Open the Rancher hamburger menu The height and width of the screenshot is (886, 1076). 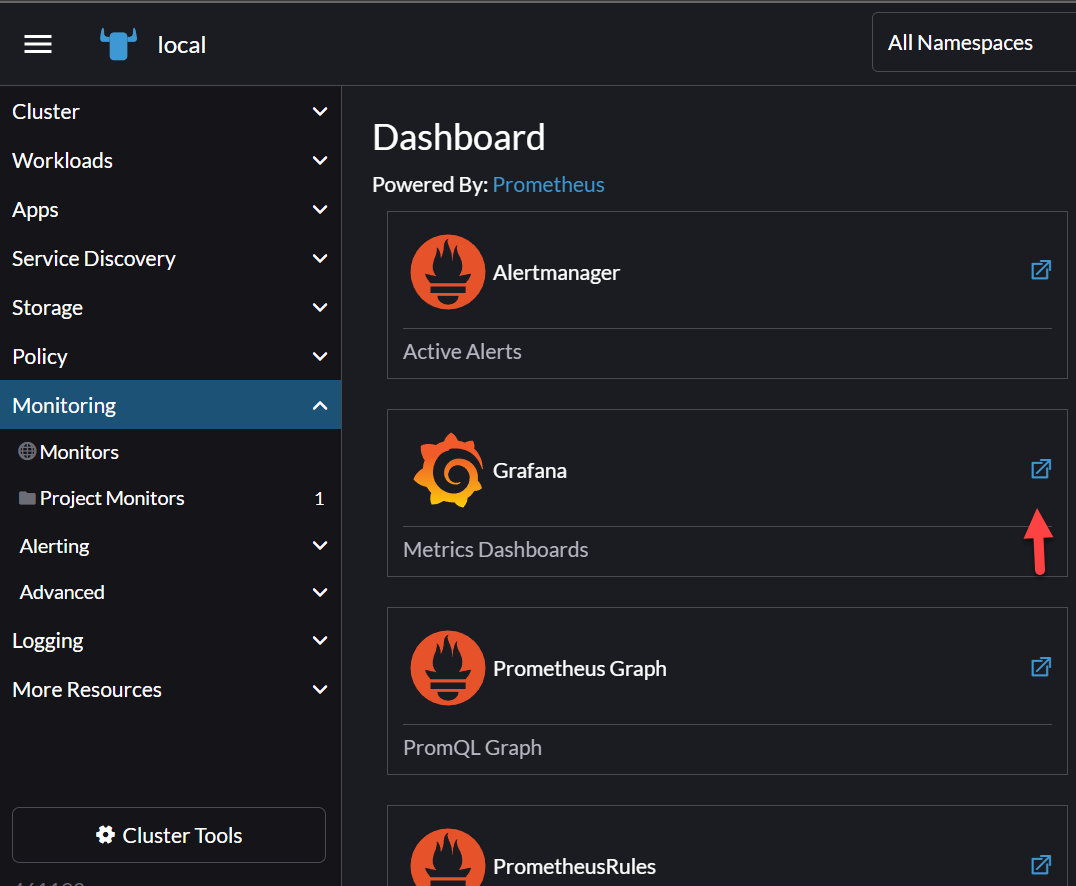[x=37, y=43]
